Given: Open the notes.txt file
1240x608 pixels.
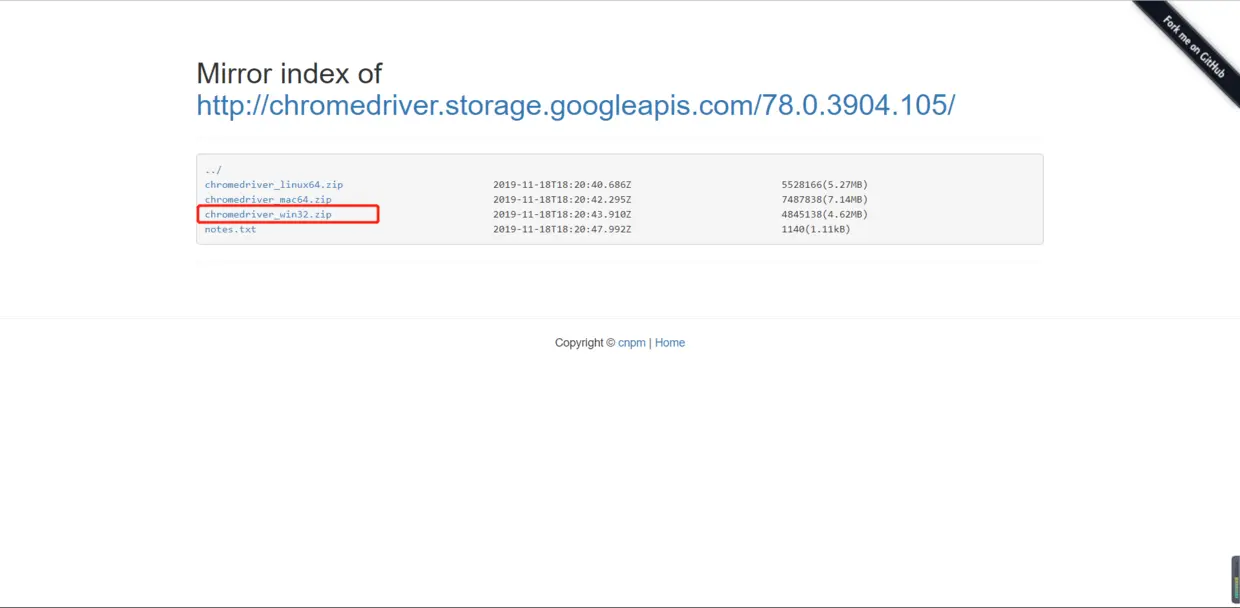Looking at the screenshot, I should [230, 229].
